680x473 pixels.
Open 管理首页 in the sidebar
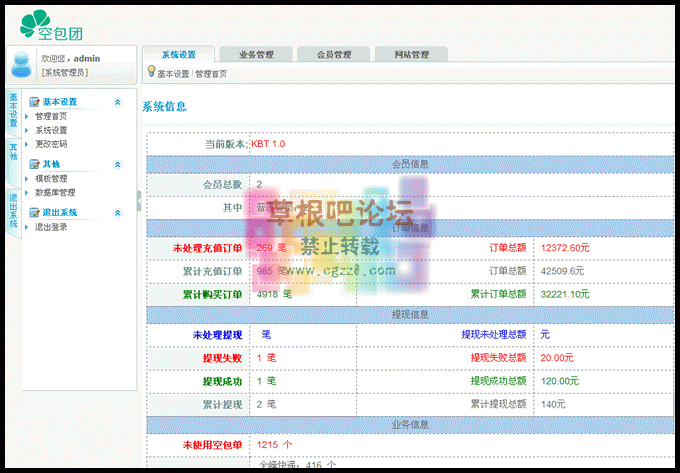(x=51, y=116)
